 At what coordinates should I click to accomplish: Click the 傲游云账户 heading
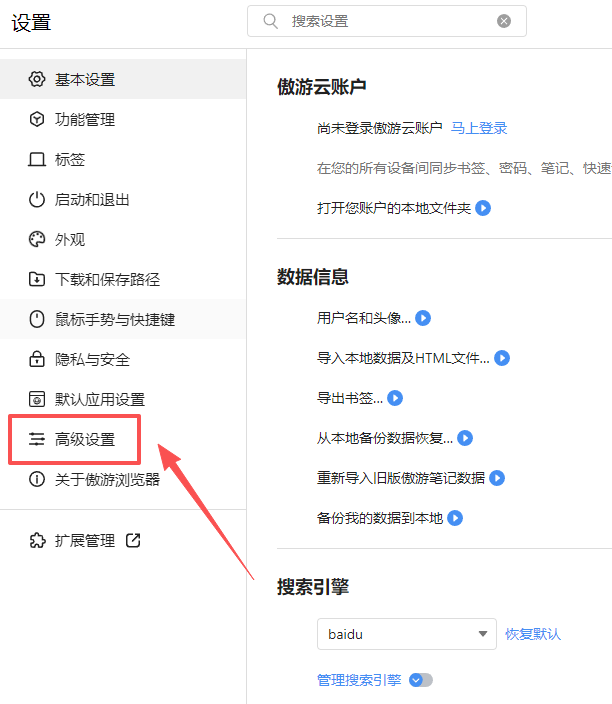tap(321, 87)
